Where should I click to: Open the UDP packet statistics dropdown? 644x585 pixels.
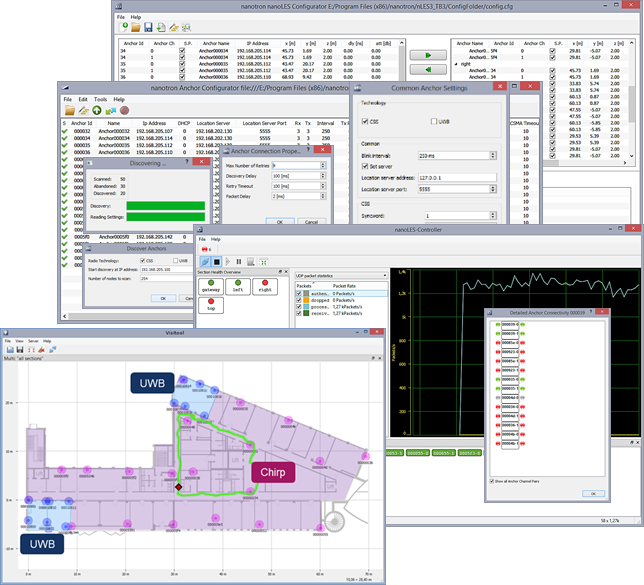point(341,276)
